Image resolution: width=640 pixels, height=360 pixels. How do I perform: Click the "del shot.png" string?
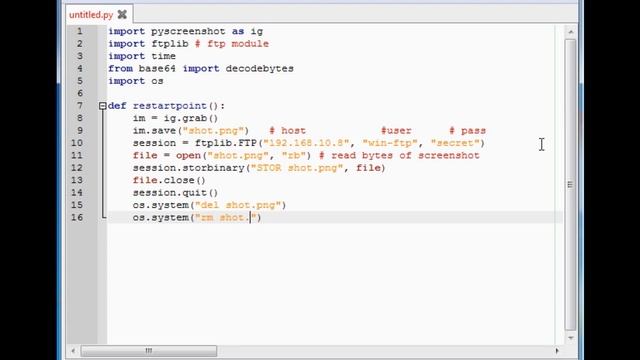[238, 205]
